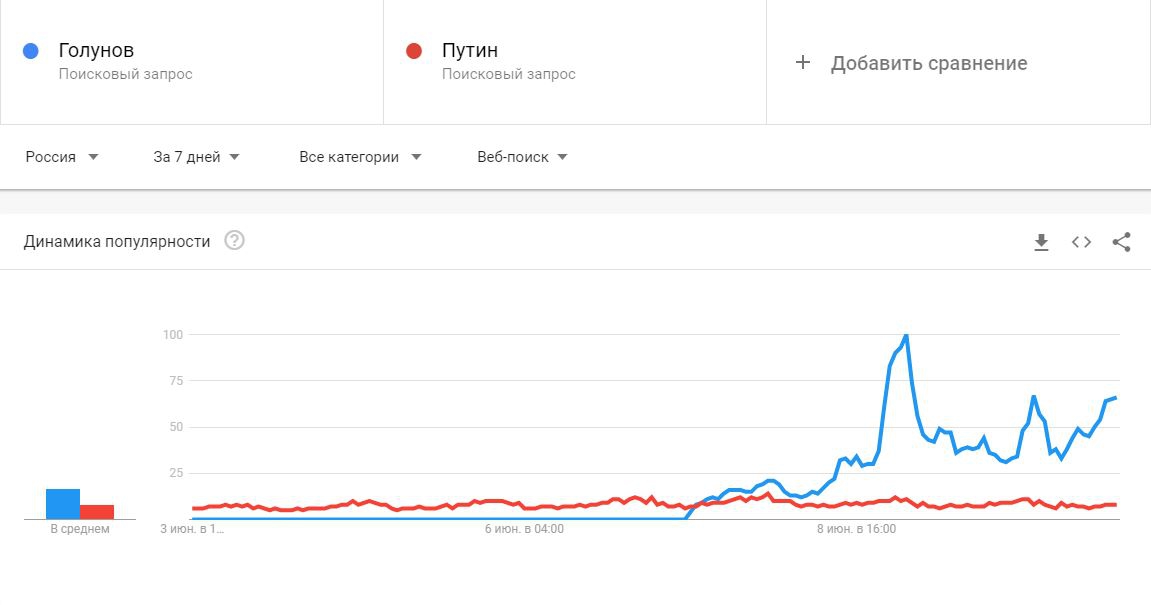Click the 6 июн. в 04:00 axis label
The image size is (1151, 605).
coord(524,529)
